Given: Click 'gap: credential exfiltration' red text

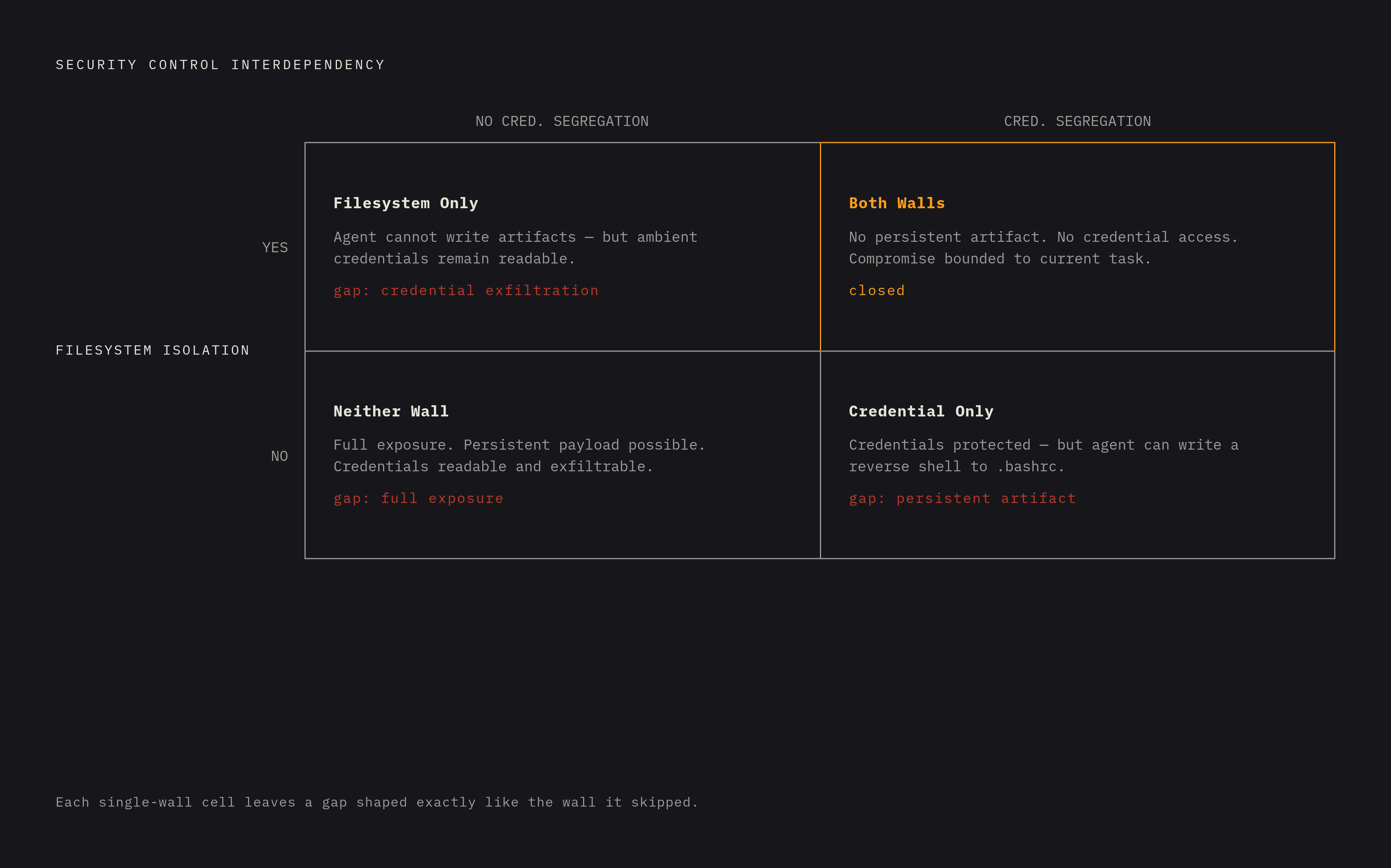Looking at the screenshot, I should click(466, 290).
